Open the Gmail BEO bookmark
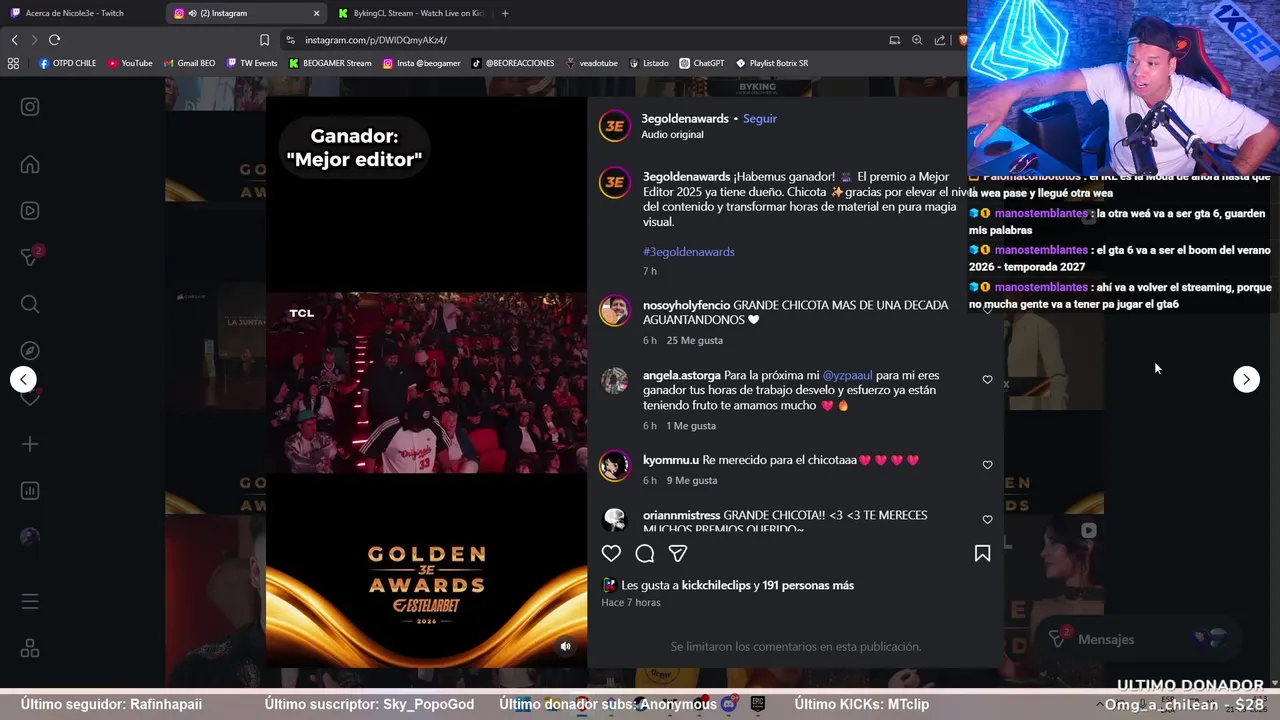 coord(189,63)
